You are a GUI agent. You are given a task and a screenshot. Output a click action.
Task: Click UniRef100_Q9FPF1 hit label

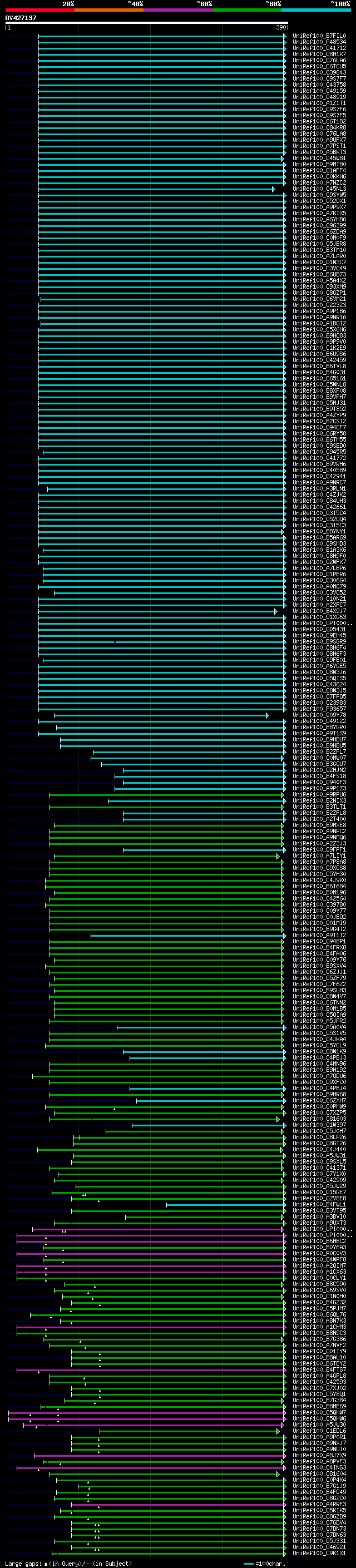point(319,850)
